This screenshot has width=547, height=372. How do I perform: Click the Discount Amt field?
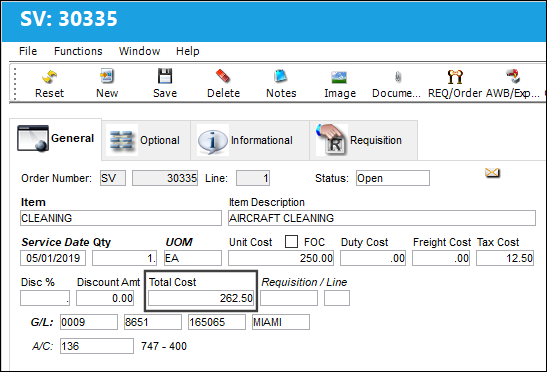tap(105, 298)
